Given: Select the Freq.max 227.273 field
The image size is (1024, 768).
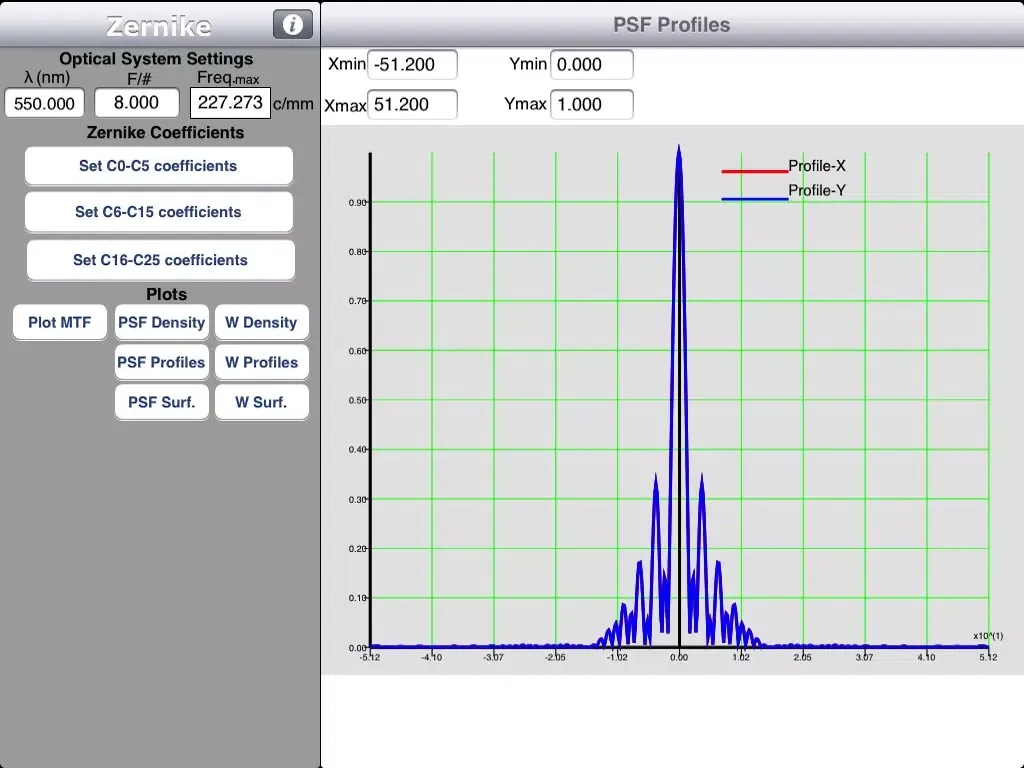Looking at the screenshot, I should (x=230, y=103).
